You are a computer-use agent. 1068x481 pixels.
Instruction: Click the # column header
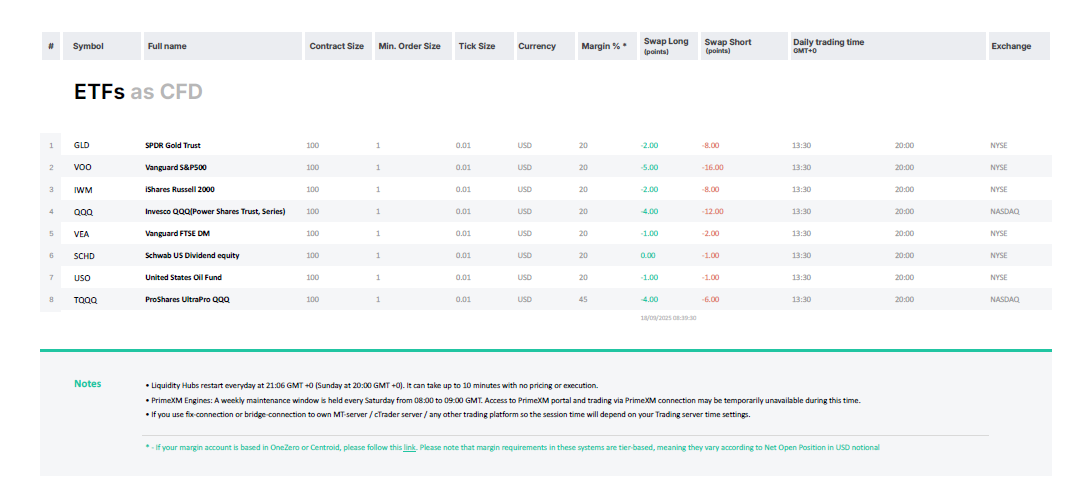pyautogui.click(x=51, y=46)
